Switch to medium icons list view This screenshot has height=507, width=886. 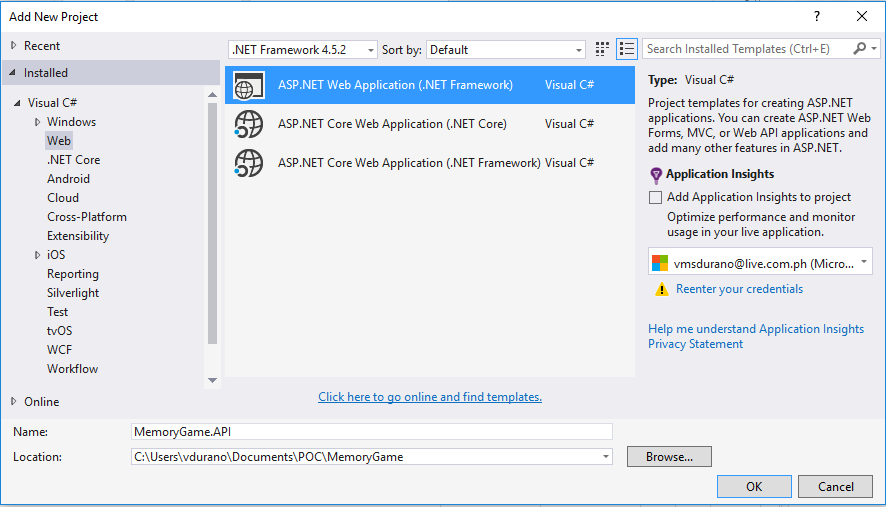(x=627, y=49)
